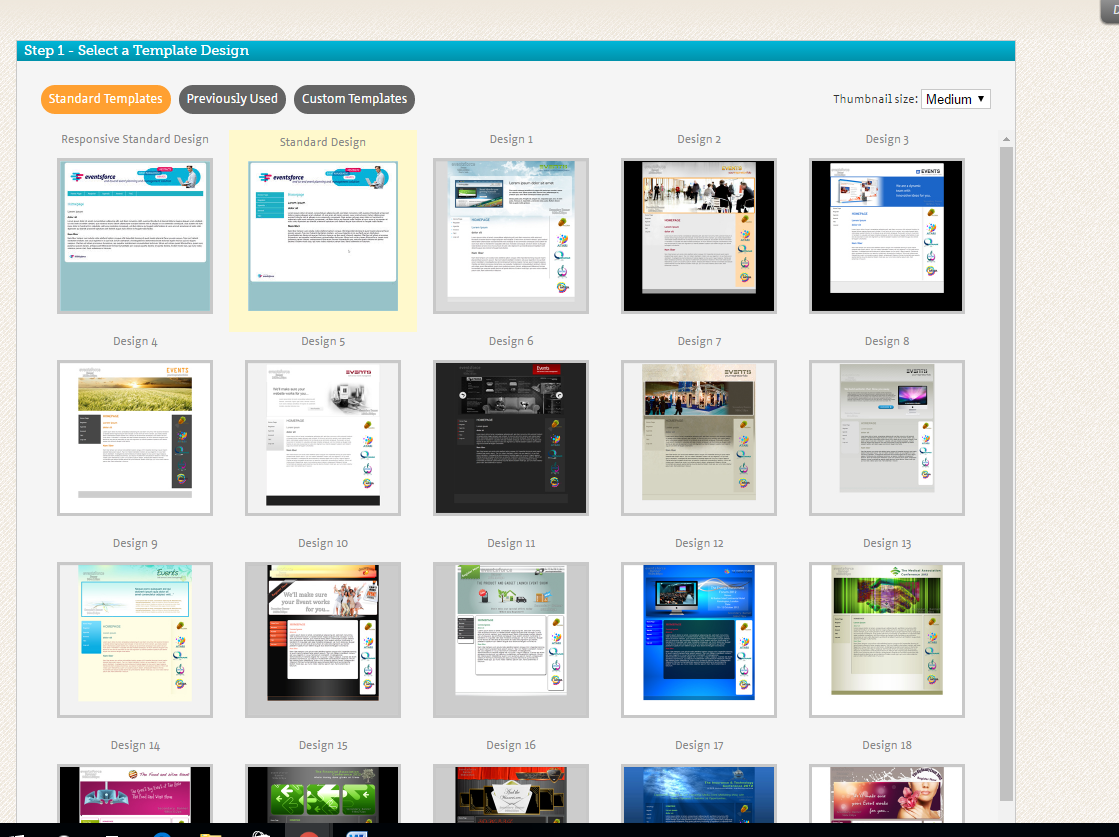Viewport: 1119px width, 837px height.
Task: Pick the grey Design 8 template
Action: pyautogui.click(x=887, y=438)
